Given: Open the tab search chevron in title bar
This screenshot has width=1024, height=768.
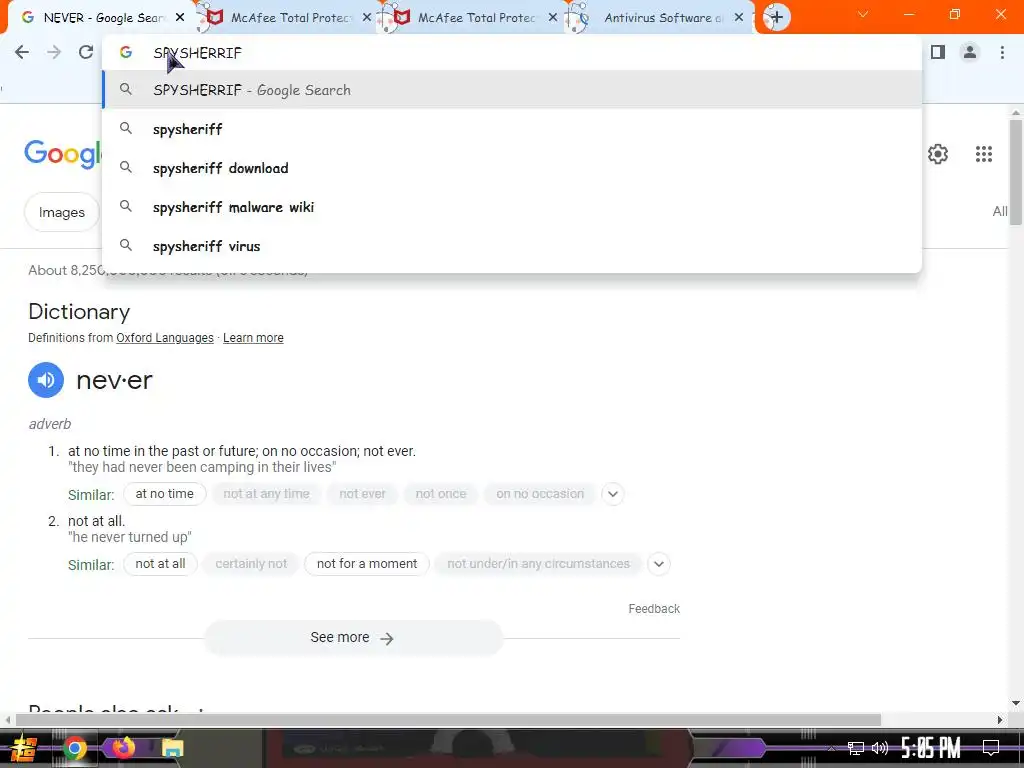Looking at the screenshot, I should click(x=863, y=14).
